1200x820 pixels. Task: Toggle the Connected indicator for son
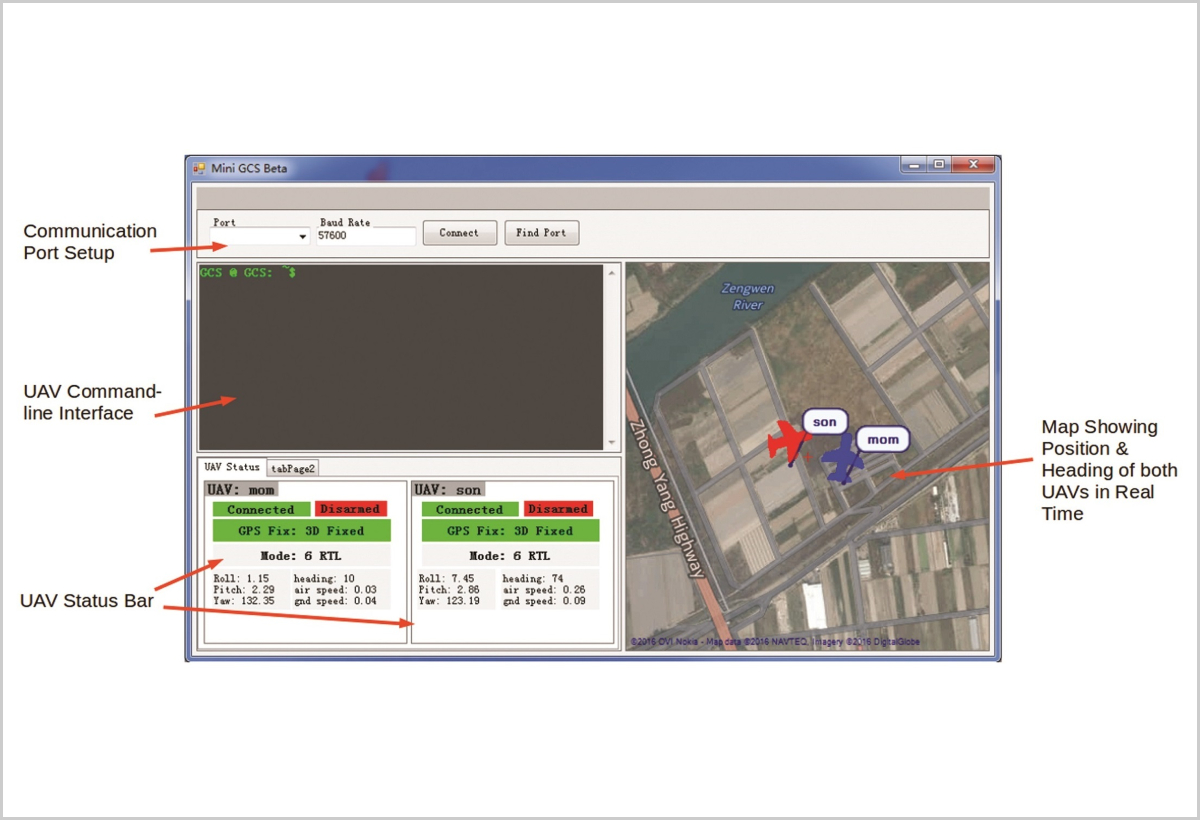coord(469,509)
